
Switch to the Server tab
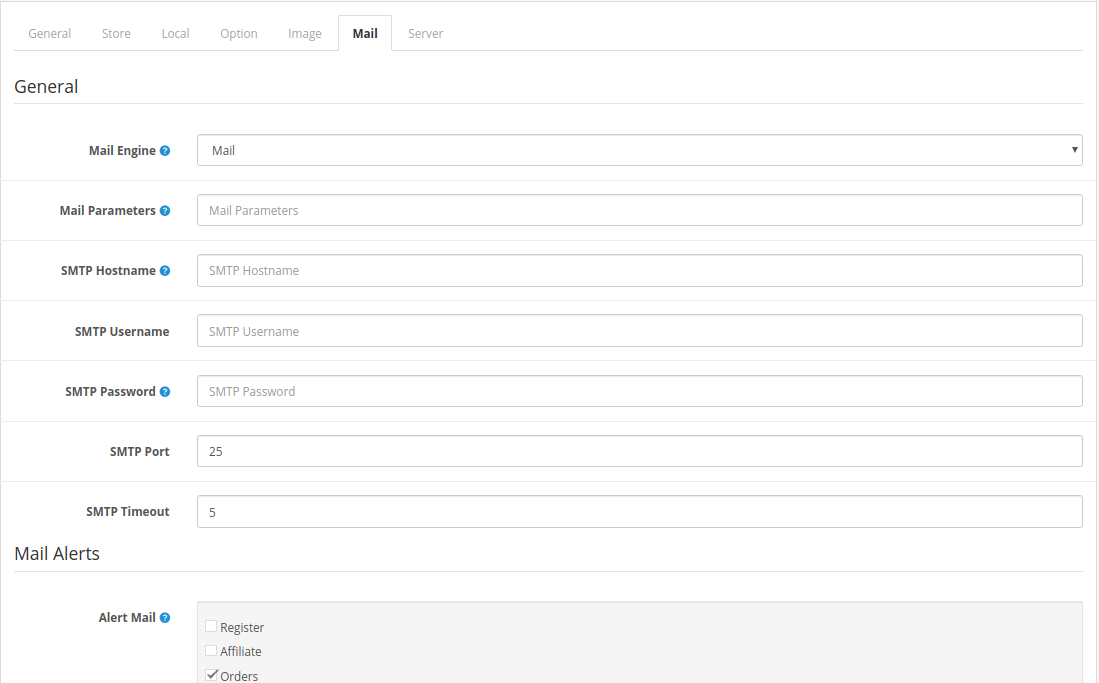click(425, 34)
